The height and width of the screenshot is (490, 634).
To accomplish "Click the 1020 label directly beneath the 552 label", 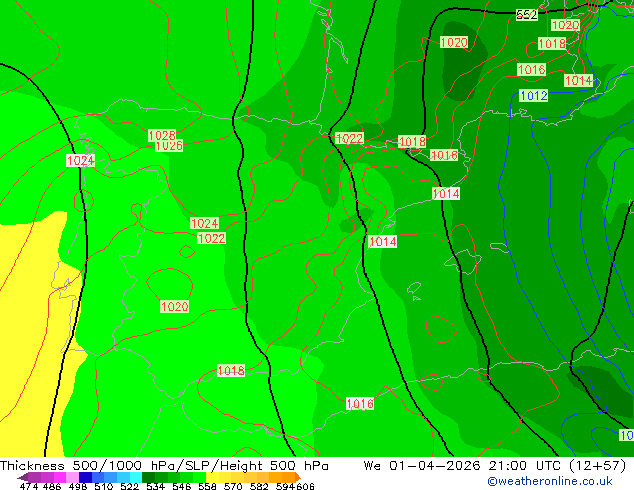I will pos(565,25).
